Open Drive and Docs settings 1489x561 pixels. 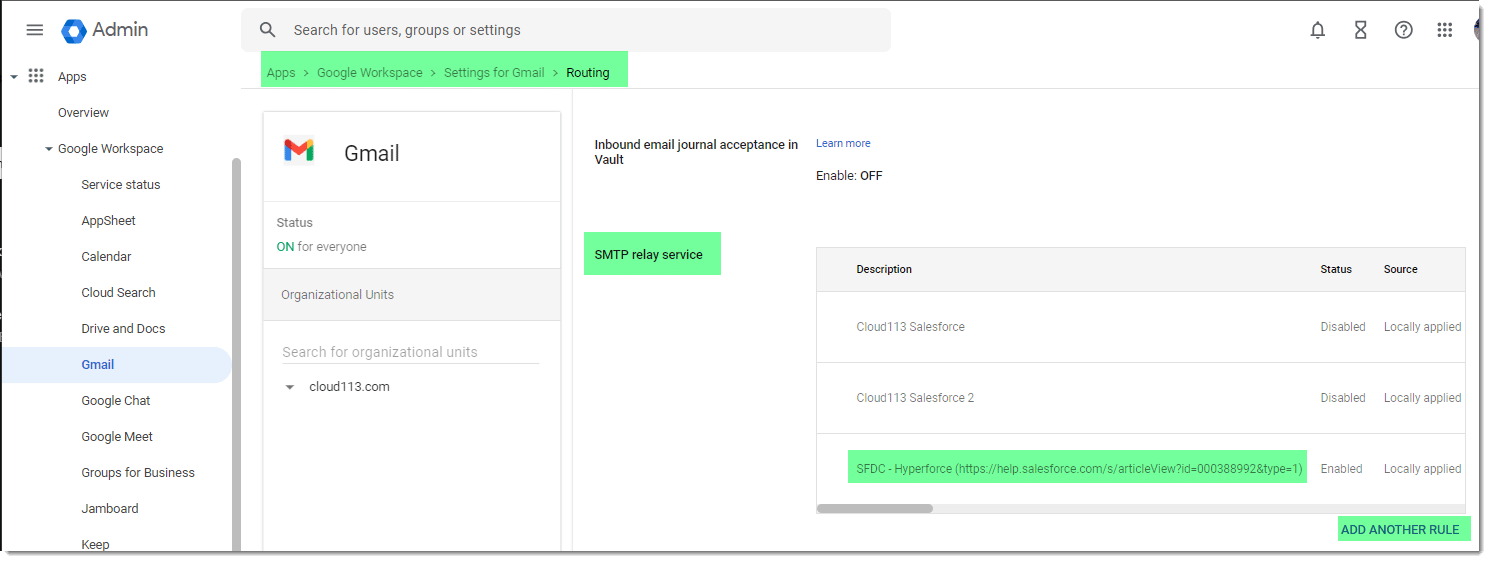click(123, 329)
